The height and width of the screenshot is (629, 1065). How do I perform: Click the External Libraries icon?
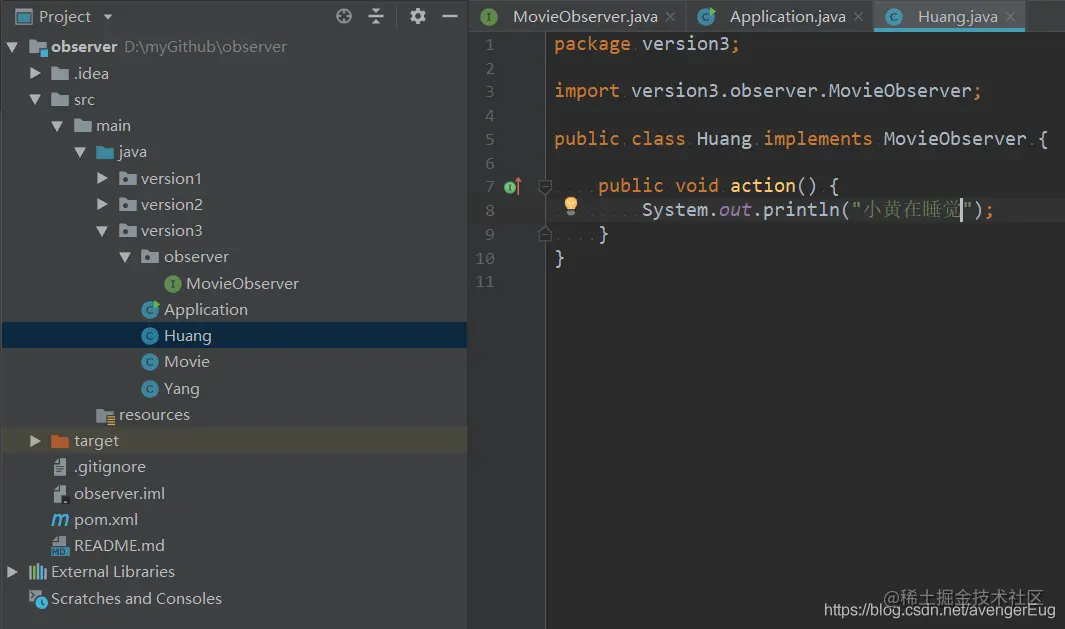tap(37, 572)
